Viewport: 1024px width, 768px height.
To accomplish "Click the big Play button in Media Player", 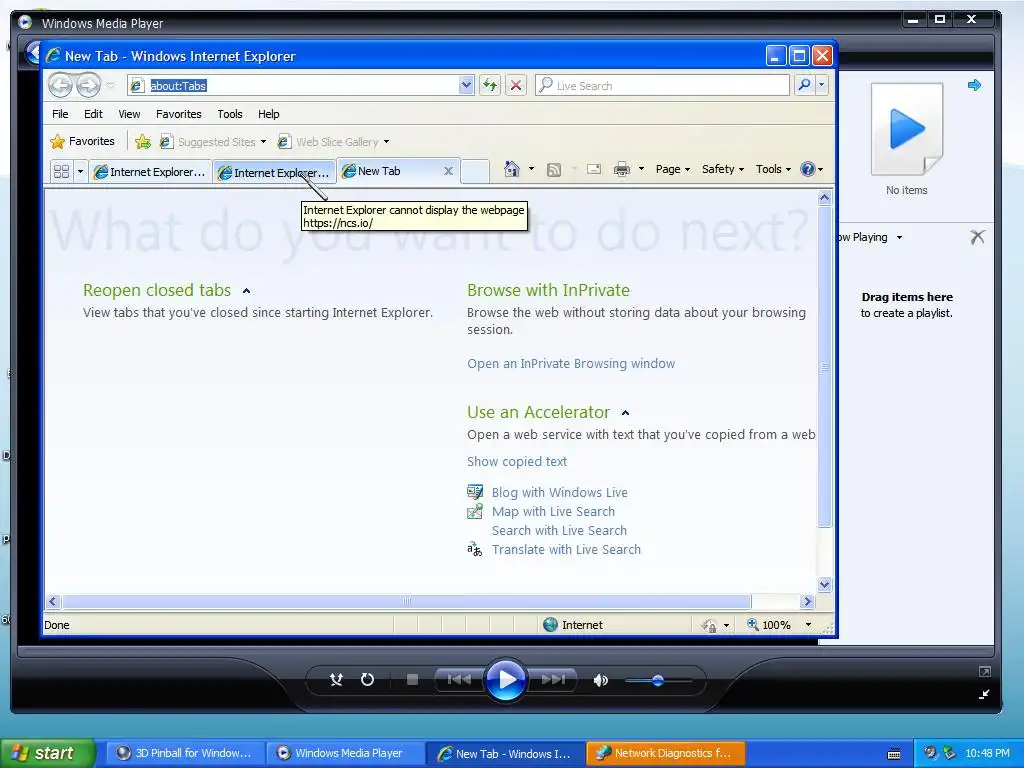I will click(506, 680).
